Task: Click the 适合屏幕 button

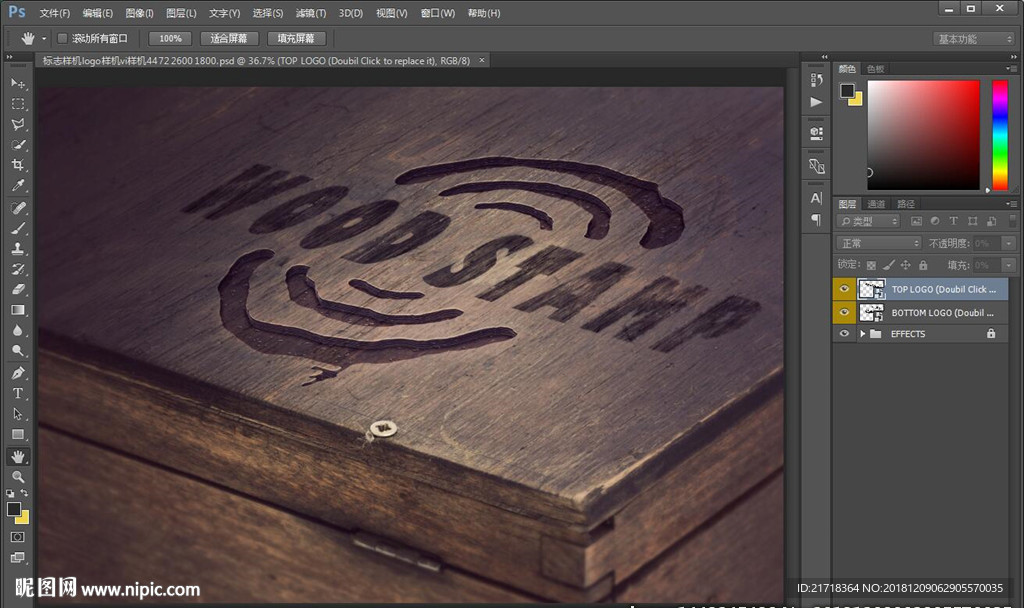Action: pyautogui.click(x=229, y=39)
